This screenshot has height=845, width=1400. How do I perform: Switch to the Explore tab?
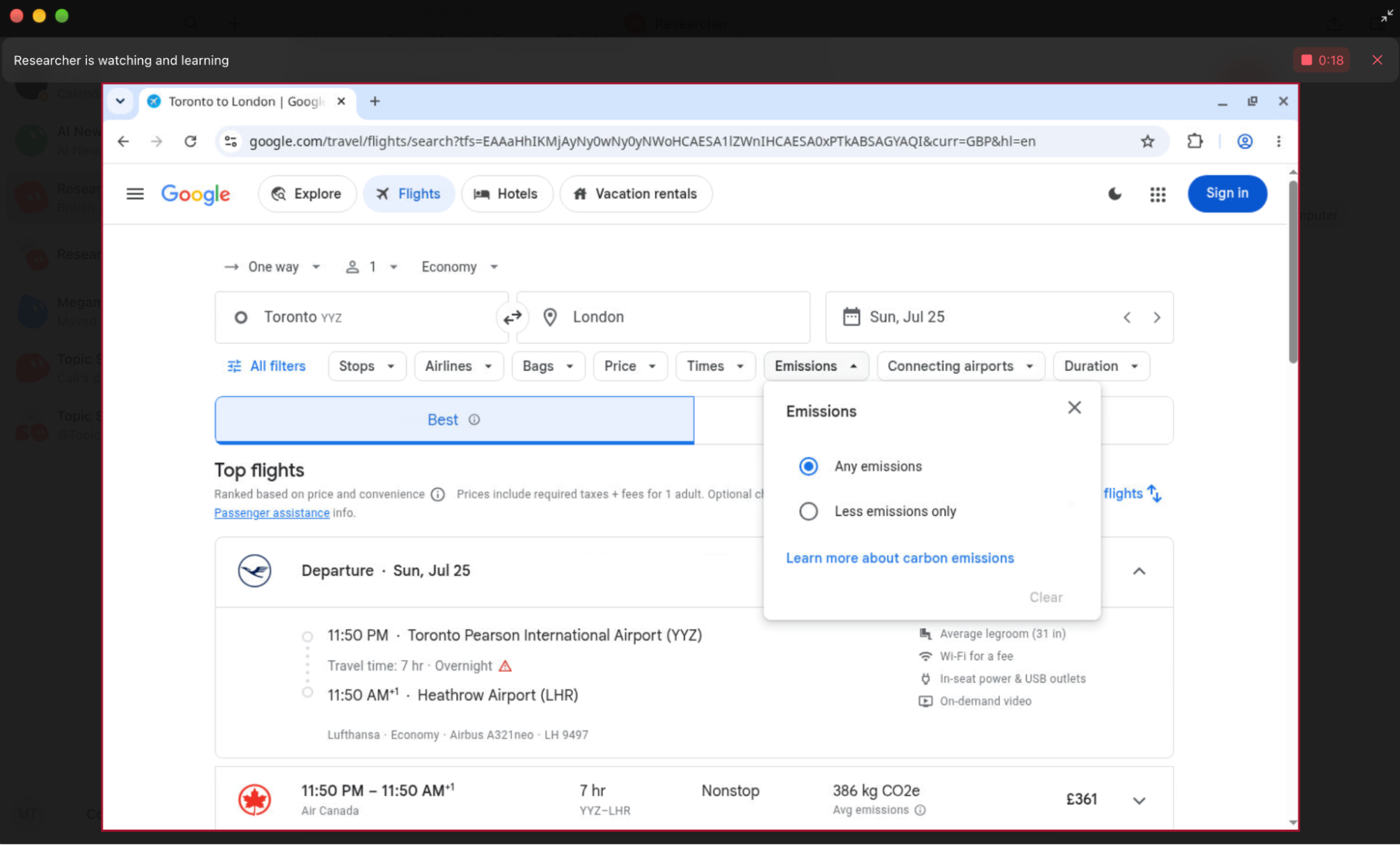(x=307, y=194)
